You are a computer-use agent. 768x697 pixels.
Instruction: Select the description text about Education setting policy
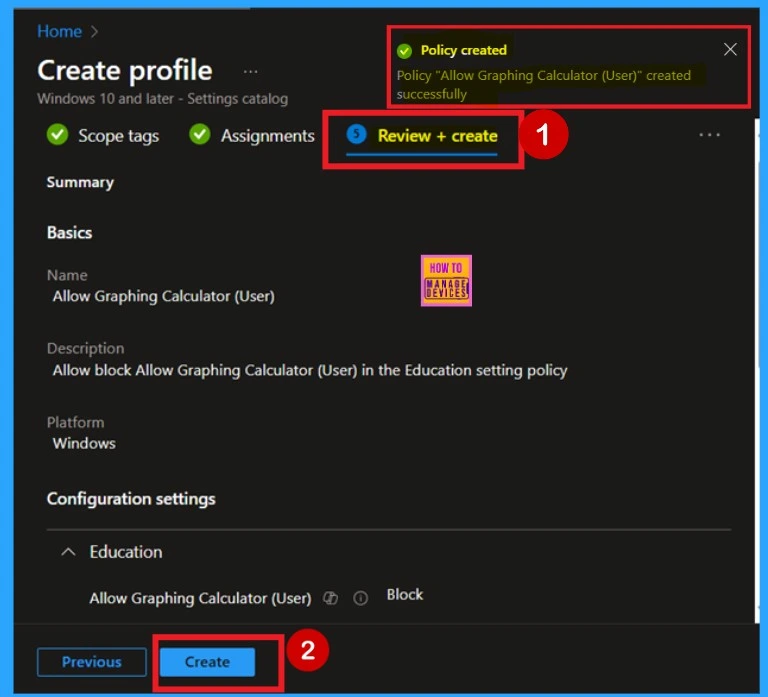[310, 370]
